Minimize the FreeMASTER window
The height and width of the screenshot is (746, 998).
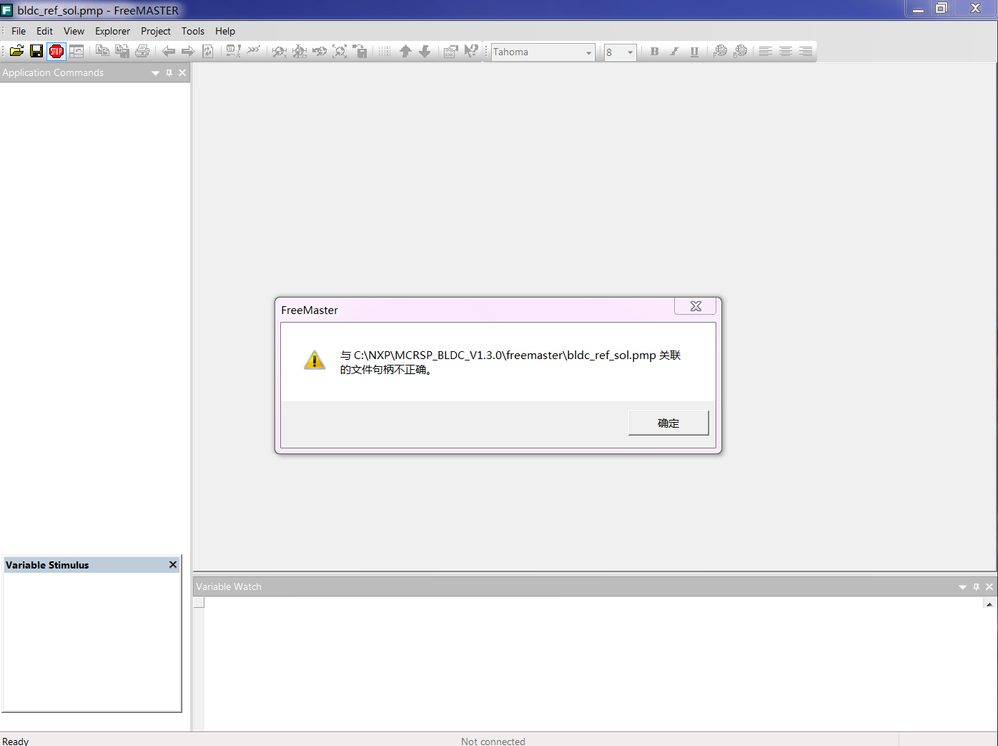918,9
